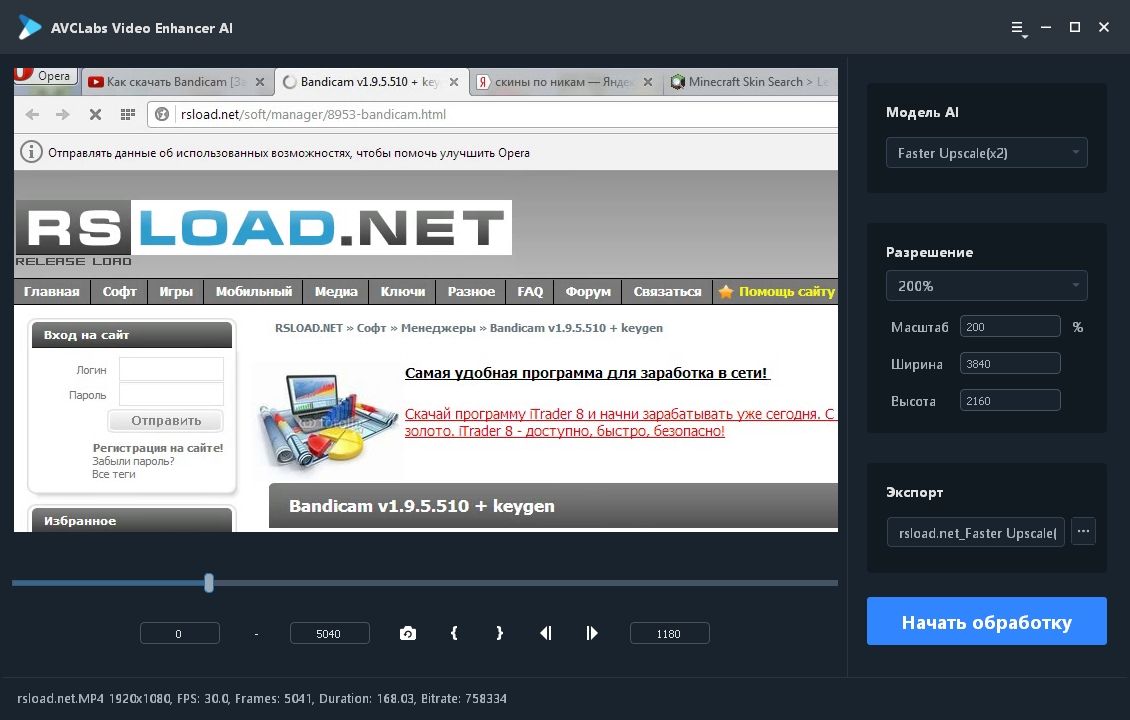This screenshot has width=1130, height=720.
Task: Click the 'Масштаб' label
Action: pos(920,327)
